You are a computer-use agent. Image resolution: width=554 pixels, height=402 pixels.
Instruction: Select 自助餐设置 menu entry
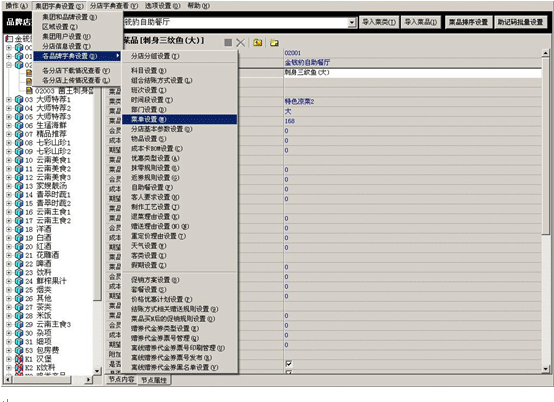(152, 188)
